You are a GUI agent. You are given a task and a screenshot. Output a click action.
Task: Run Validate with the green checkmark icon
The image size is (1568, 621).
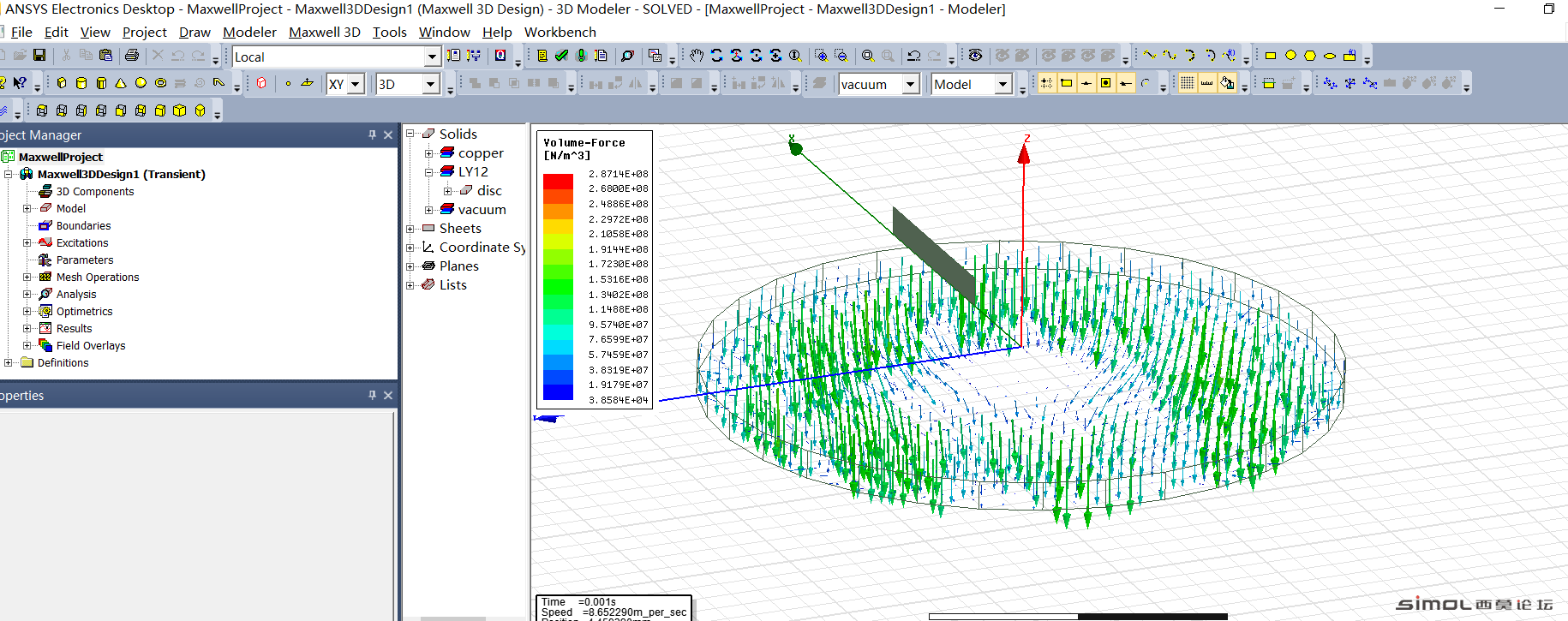pos(561,56)
